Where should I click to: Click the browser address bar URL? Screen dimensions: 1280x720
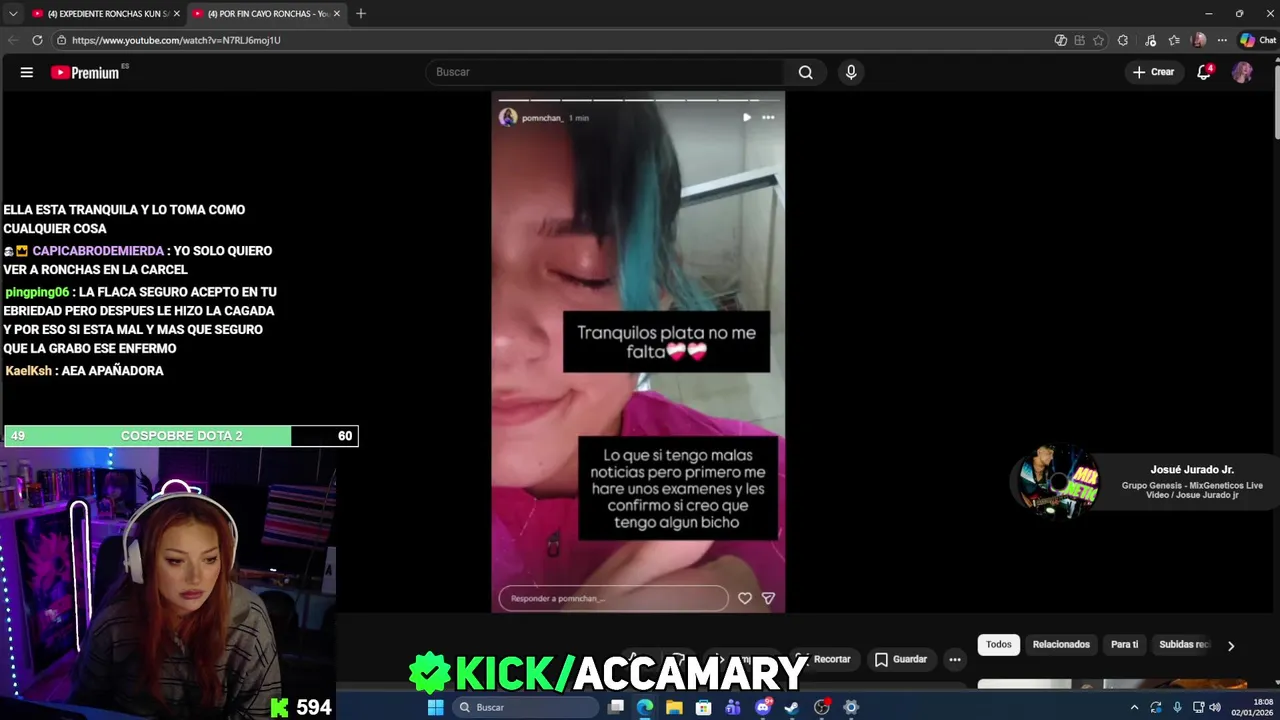point(176,40)
